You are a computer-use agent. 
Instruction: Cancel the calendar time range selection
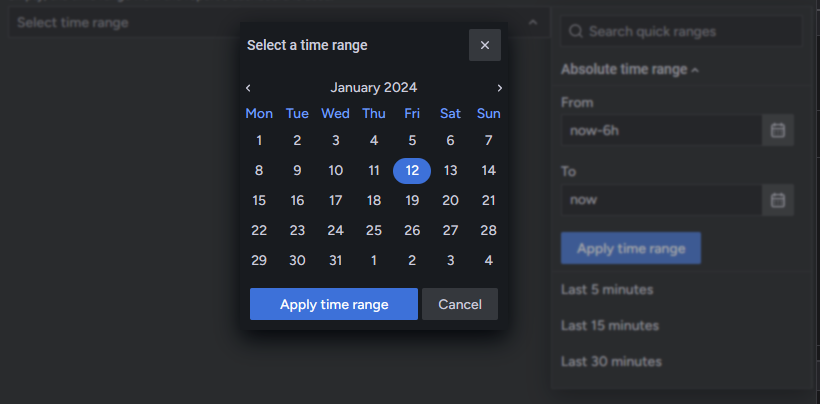460,304
